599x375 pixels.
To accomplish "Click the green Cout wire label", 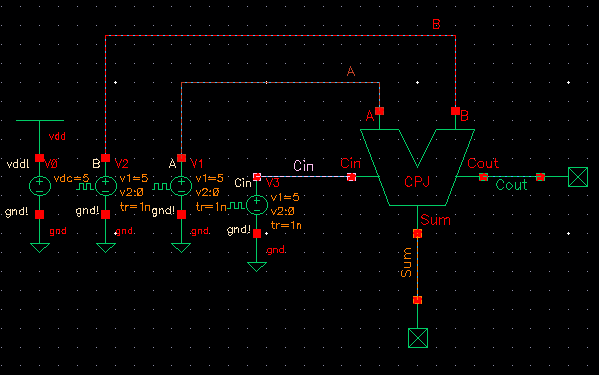I will (511, 185).
